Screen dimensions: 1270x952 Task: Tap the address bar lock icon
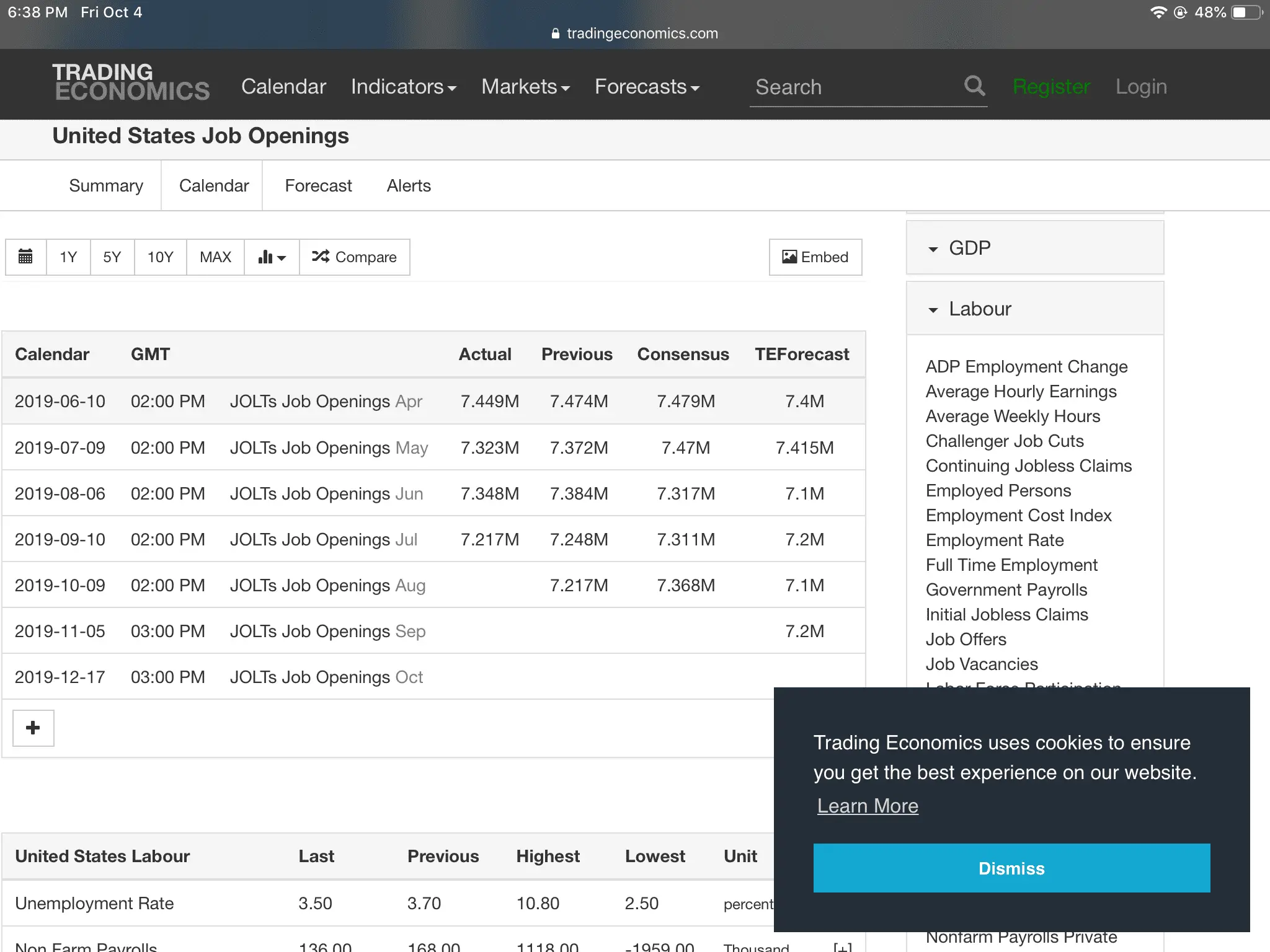point(555,33)
